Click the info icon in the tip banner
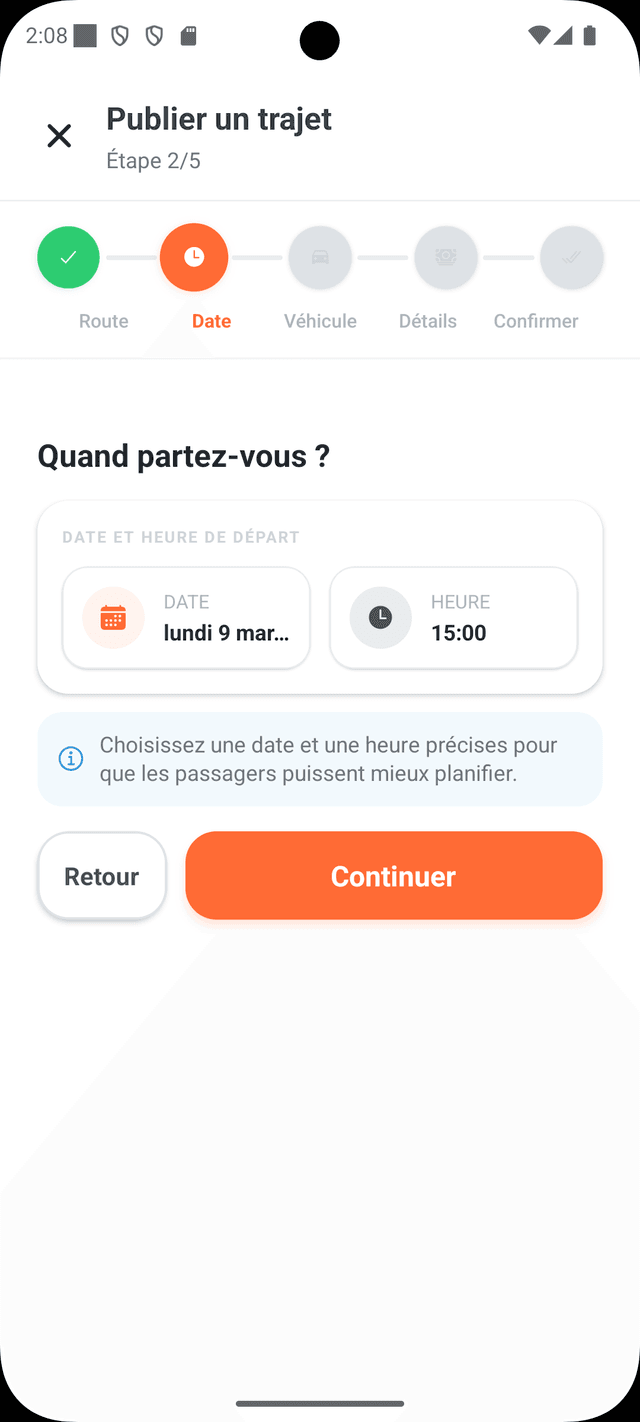This screenshot has width=640, height=1422. coord(70,758)
